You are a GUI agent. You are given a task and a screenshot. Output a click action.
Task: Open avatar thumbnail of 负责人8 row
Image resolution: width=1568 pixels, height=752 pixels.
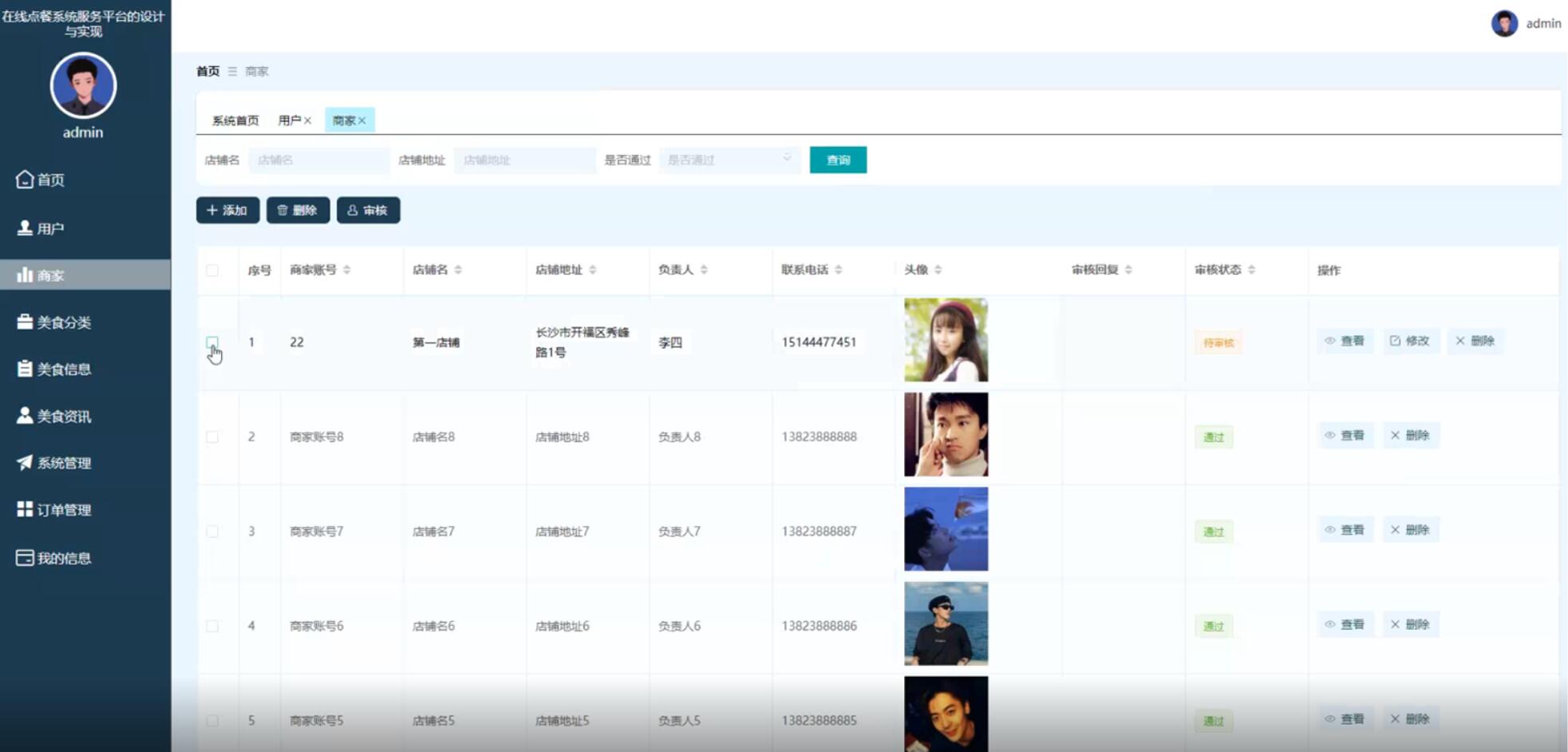tap(946, 434)
